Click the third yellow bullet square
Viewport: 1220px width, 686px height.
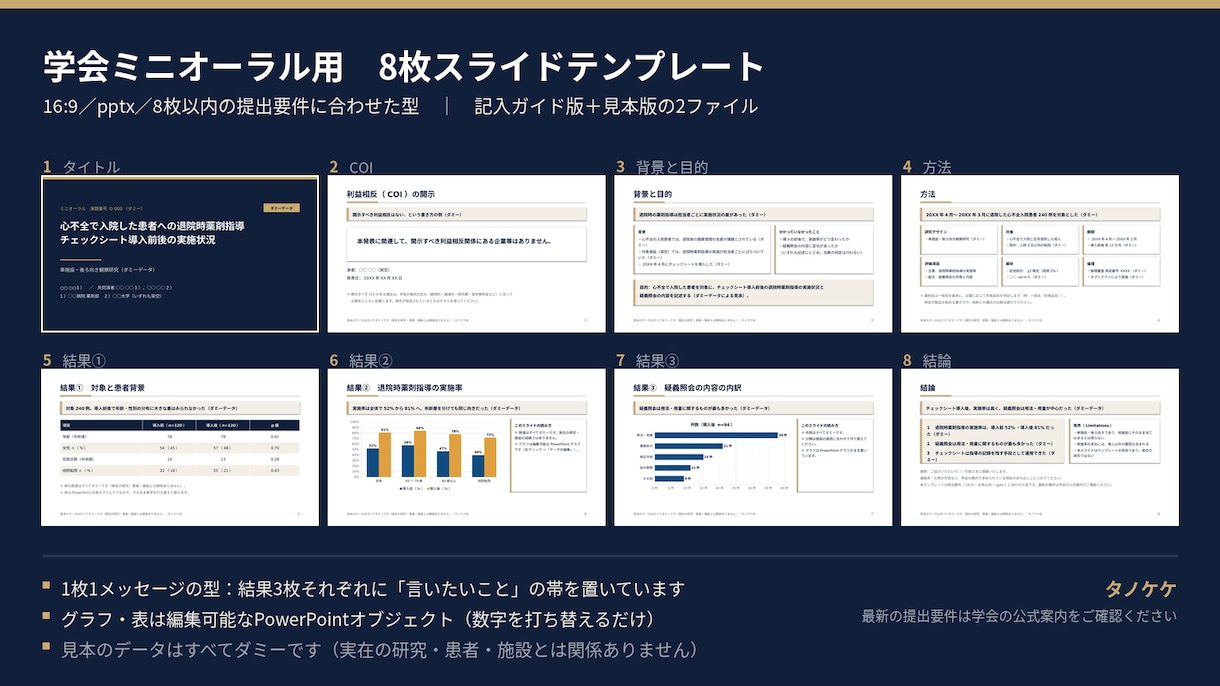(46, 647)
